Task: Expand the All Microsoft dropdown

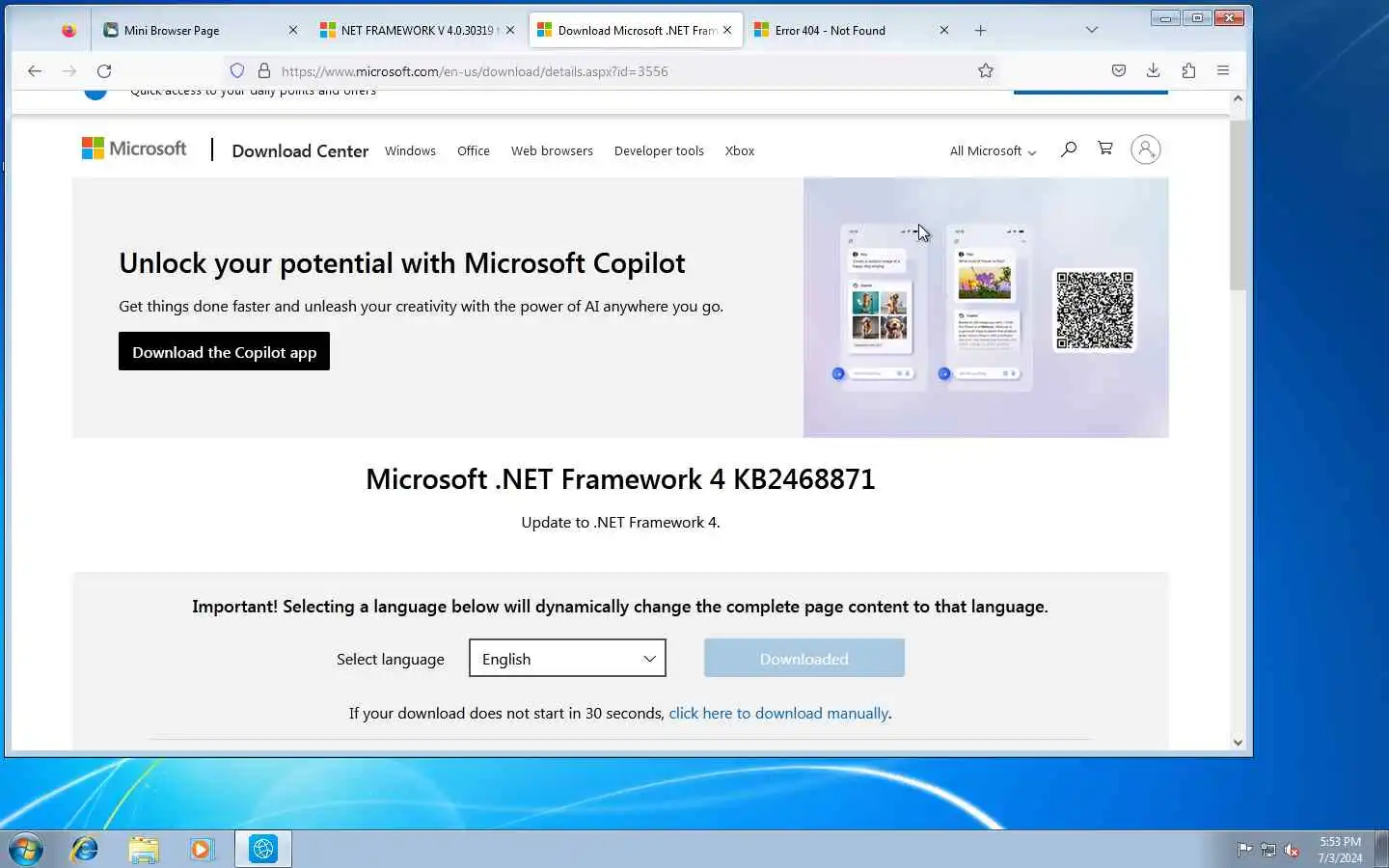Action: pyautogui.click(x=993, y=150)
